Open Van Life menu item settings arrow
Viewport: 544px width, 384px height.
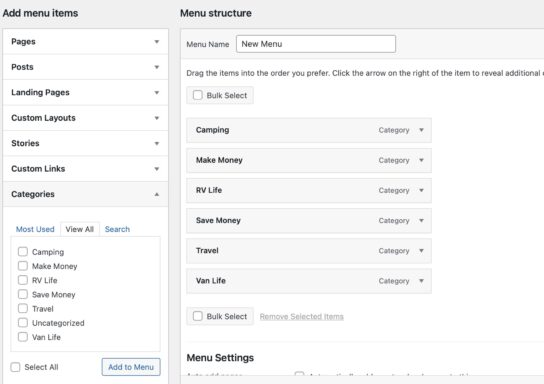pos(422,281)
